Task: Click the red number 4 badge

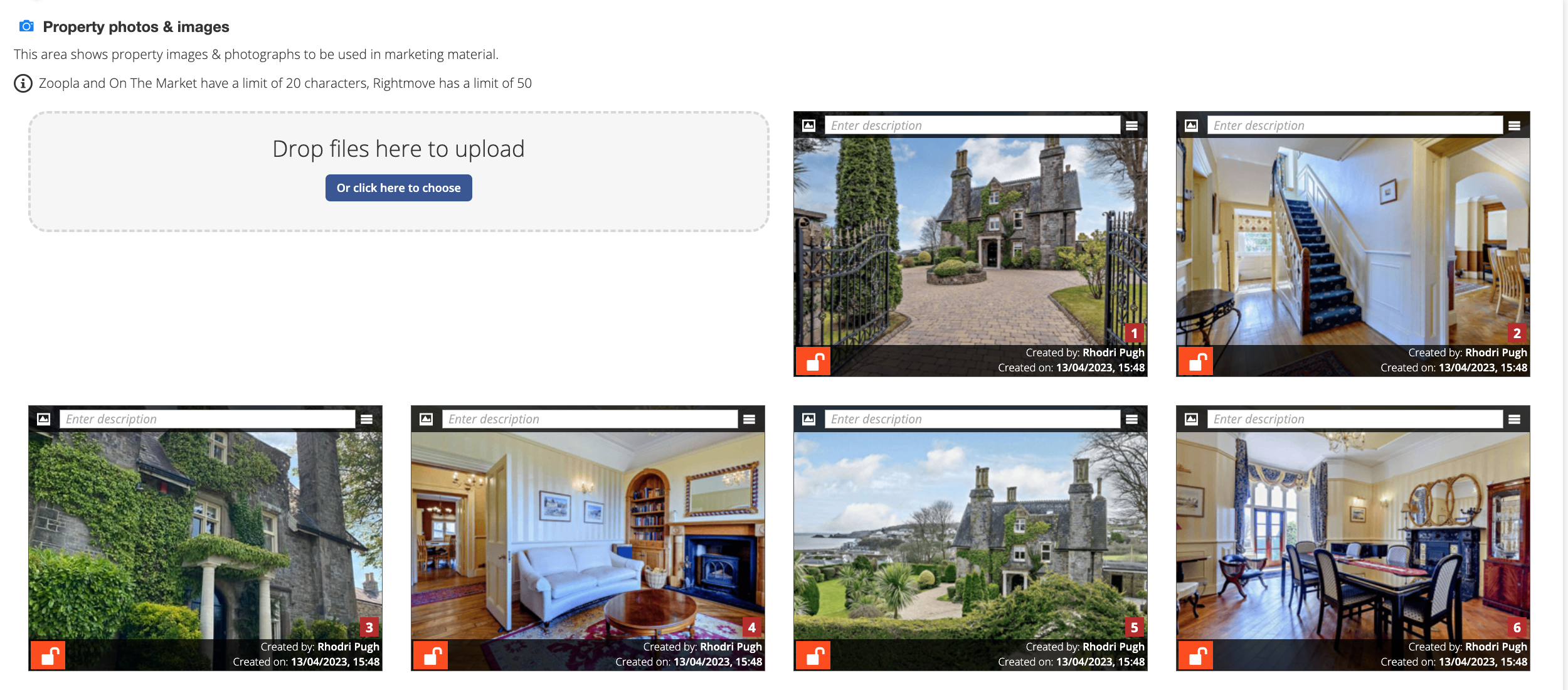Action: click(x=751, y=627)
